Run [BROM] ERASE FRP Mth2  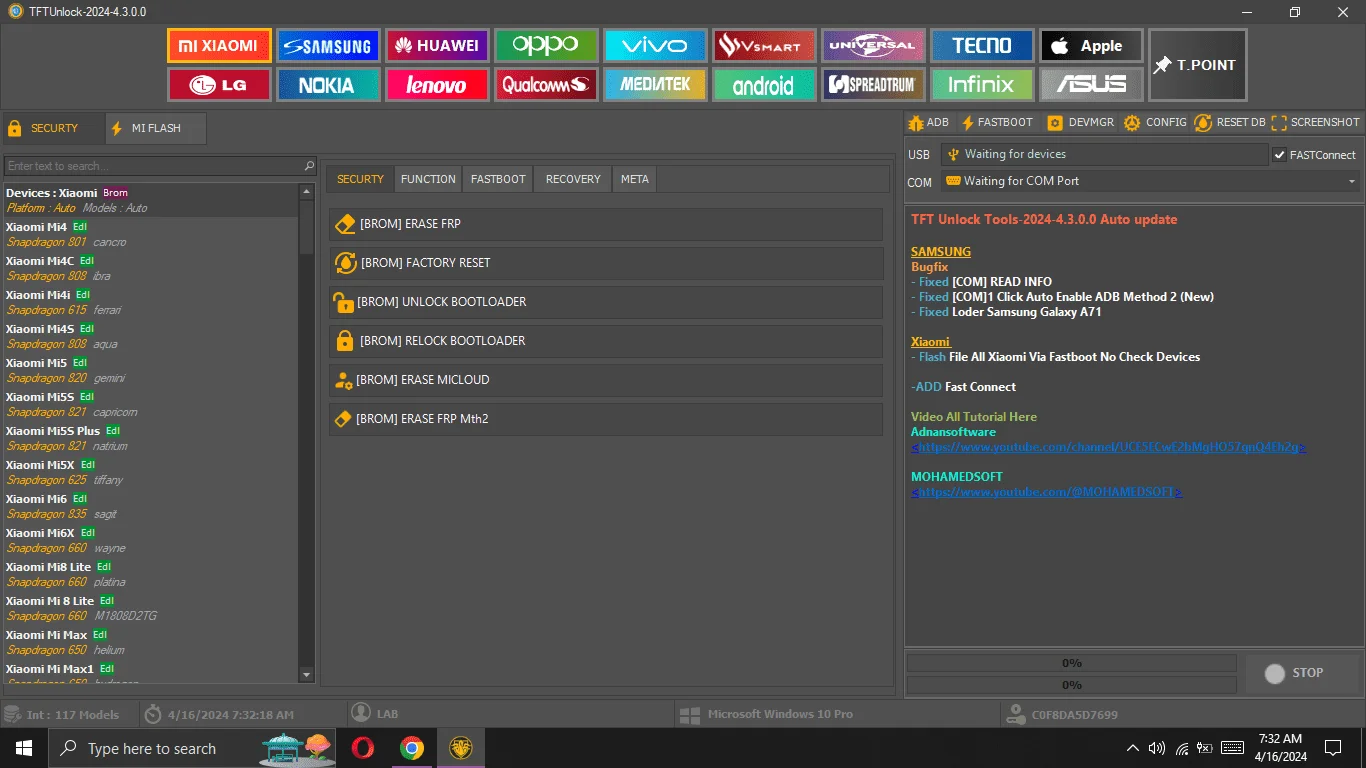606,419
